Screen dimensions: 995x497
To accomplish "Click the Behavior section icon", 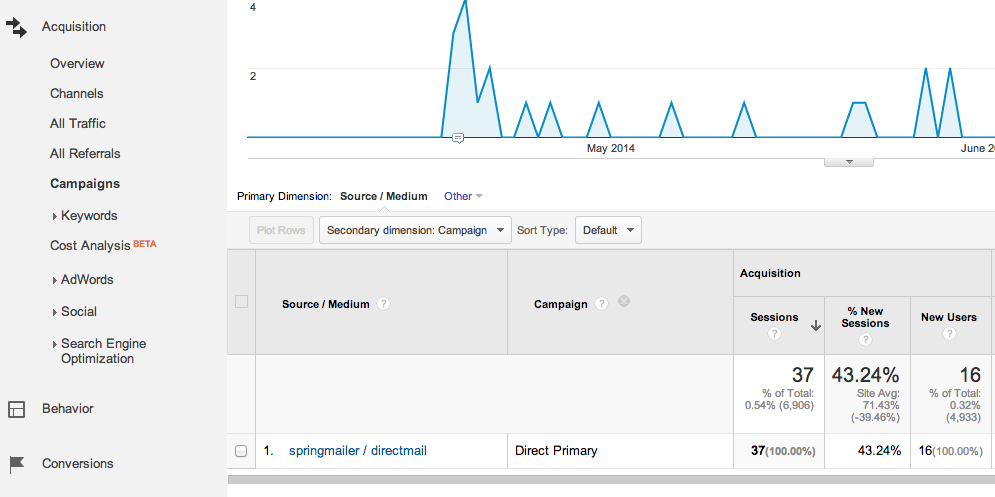I will click(x=16, y=409).
